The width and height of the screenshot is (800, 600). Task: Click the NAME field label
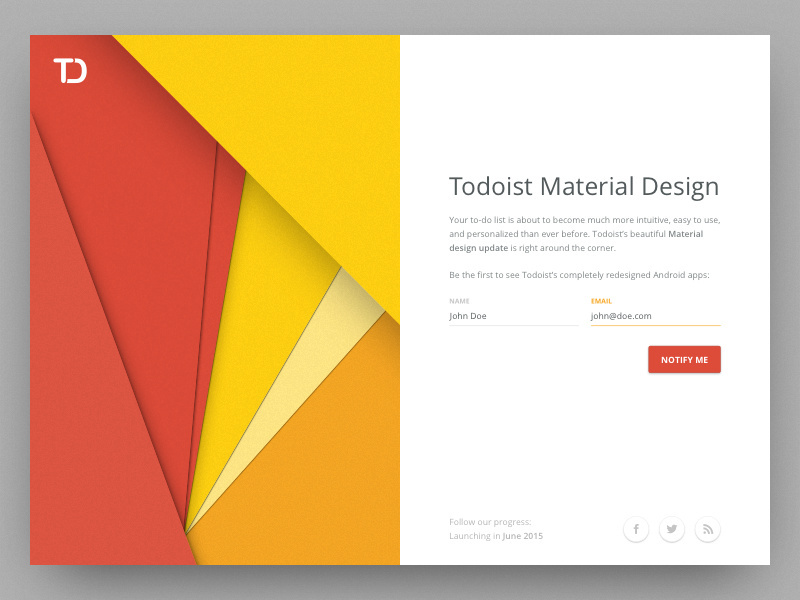pyautogui.click(x=459, y=301)
